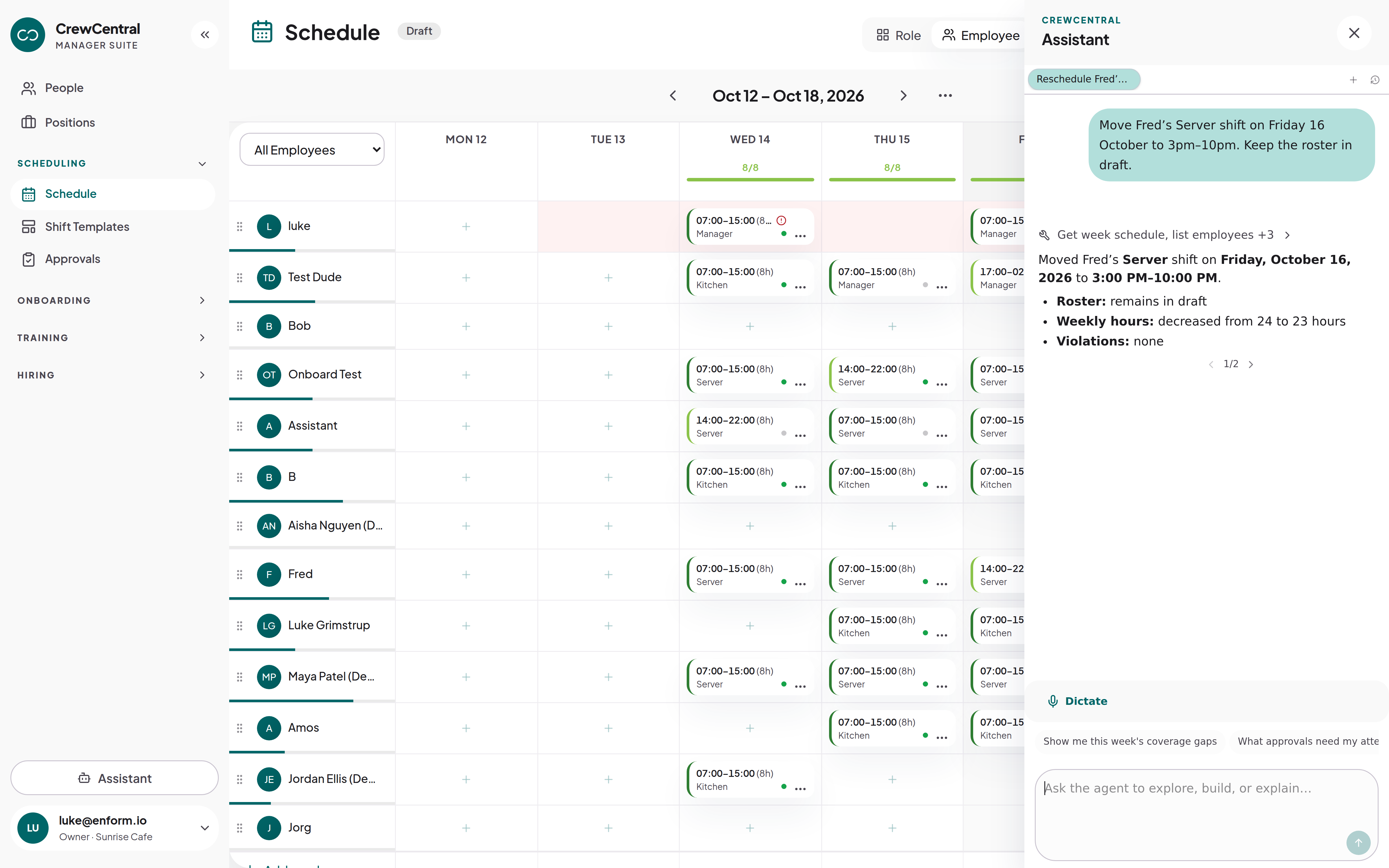Go to the previous week

pos(673,96)
